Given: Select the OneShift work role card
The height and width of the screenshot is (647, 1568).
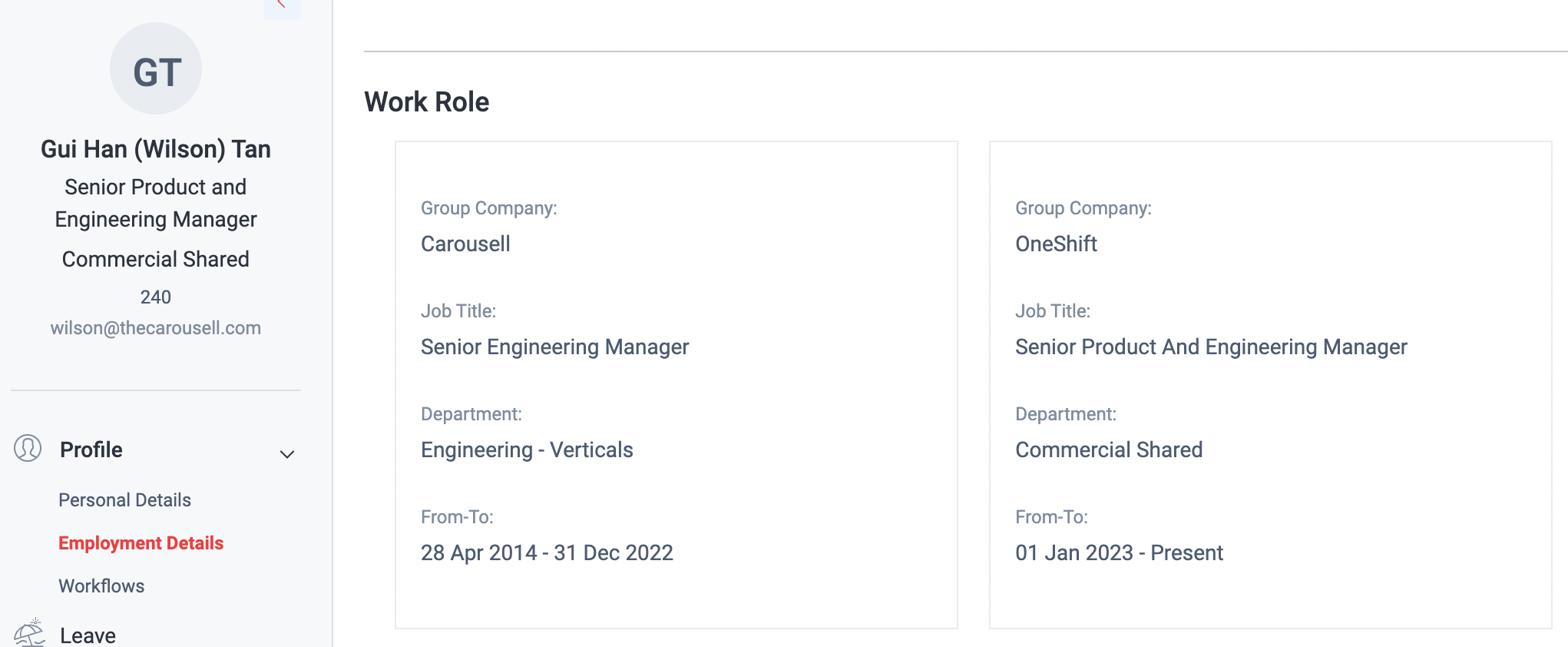Looking at the screenshot, I should click(x=1271, y=385).
